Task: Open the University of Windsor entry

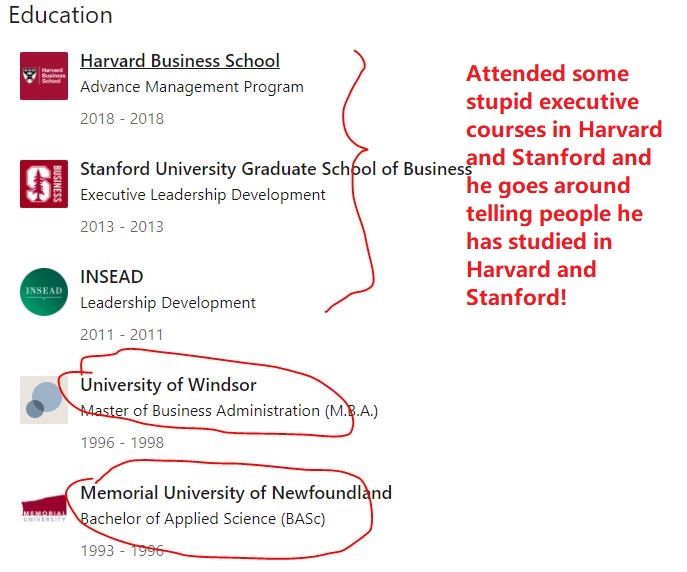Action: point(168,385)
